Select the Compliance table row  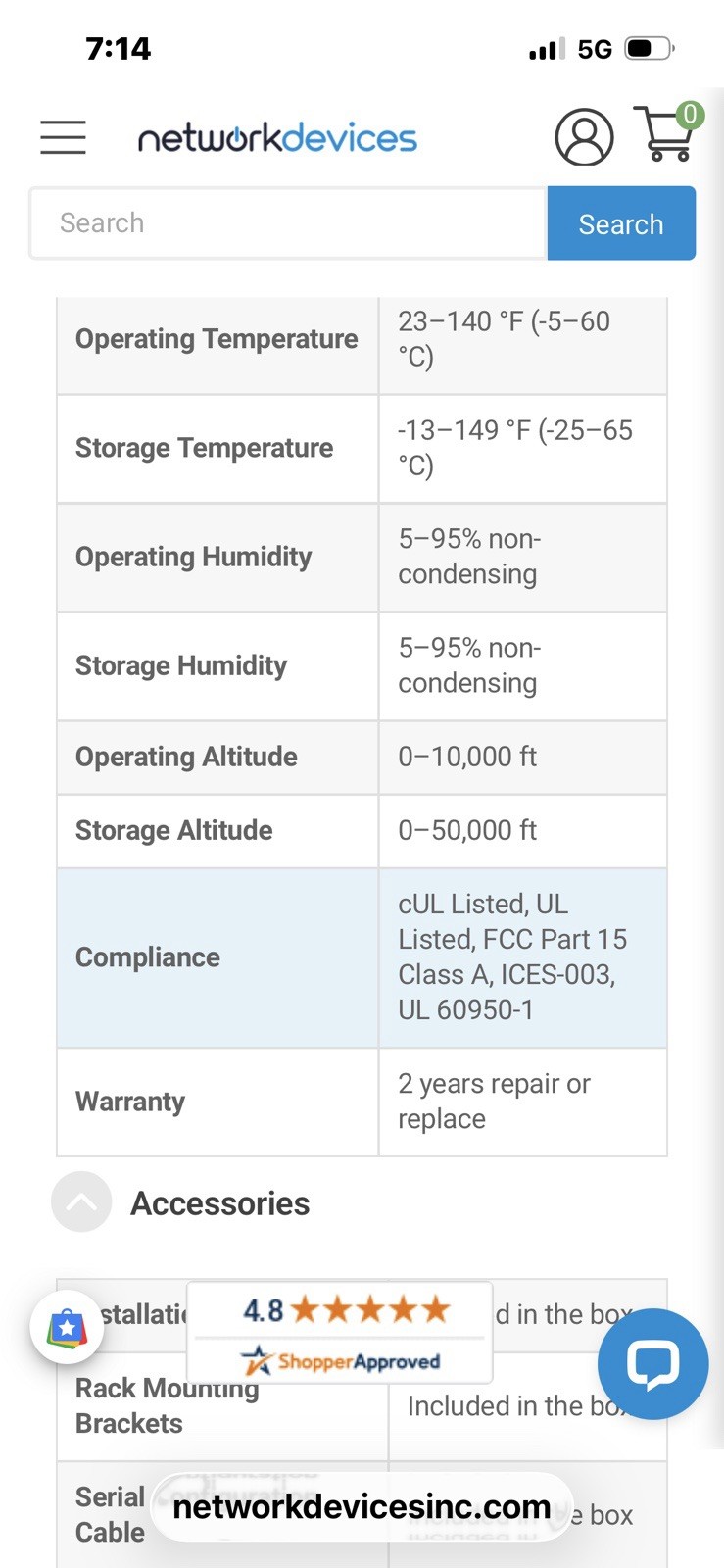pos(362,957)
